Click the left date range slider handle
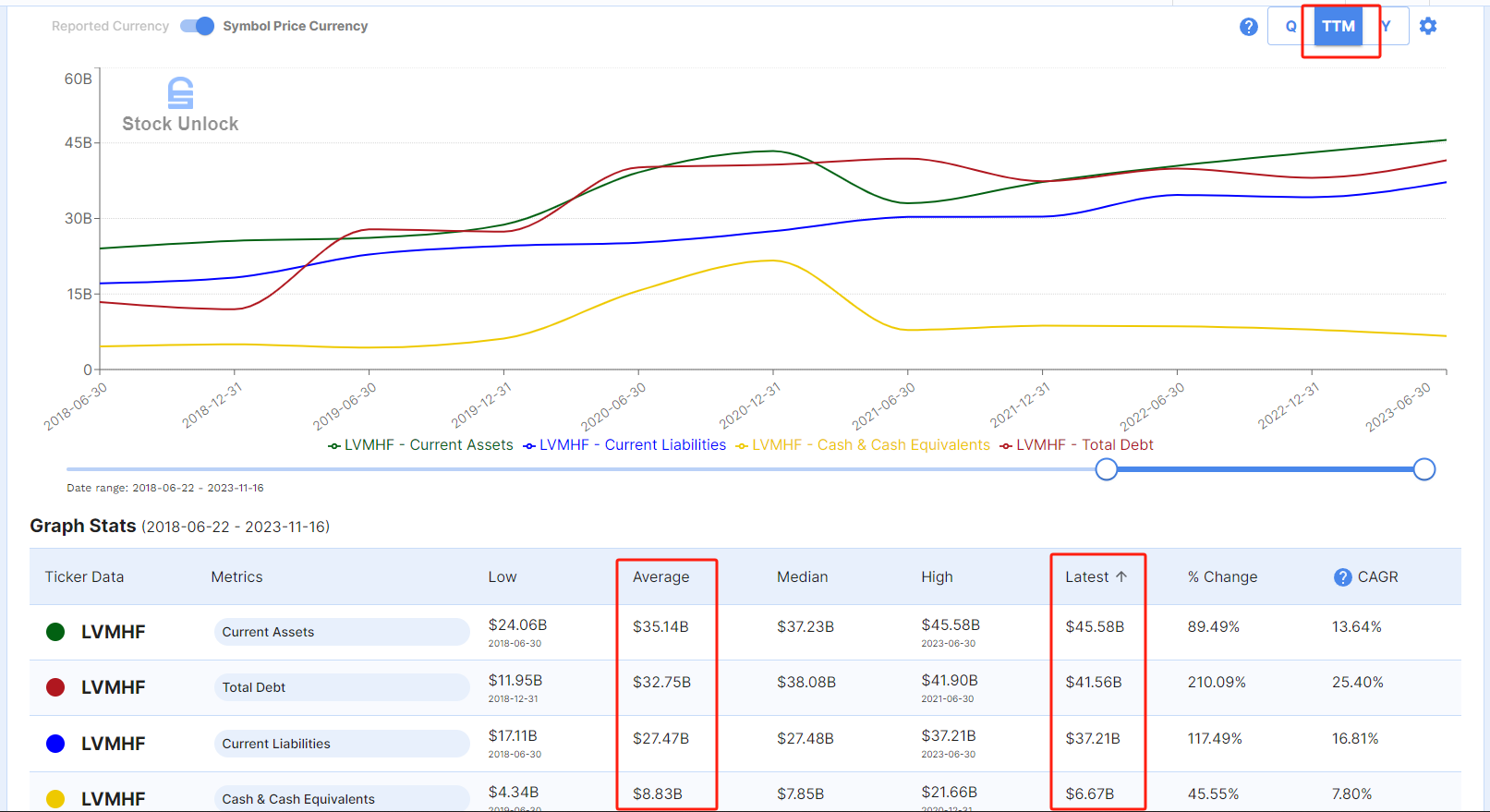The image size is (1490, 812). tap(1106, 469)
